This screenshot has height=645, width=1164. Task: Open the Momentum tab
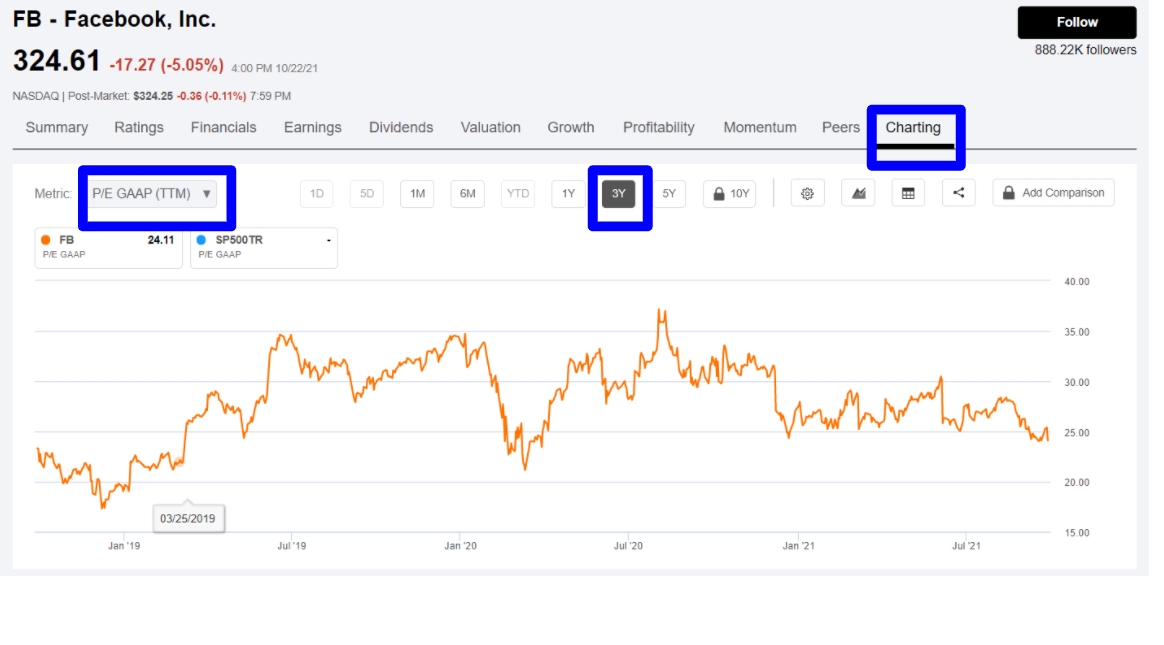pos(759,128)
